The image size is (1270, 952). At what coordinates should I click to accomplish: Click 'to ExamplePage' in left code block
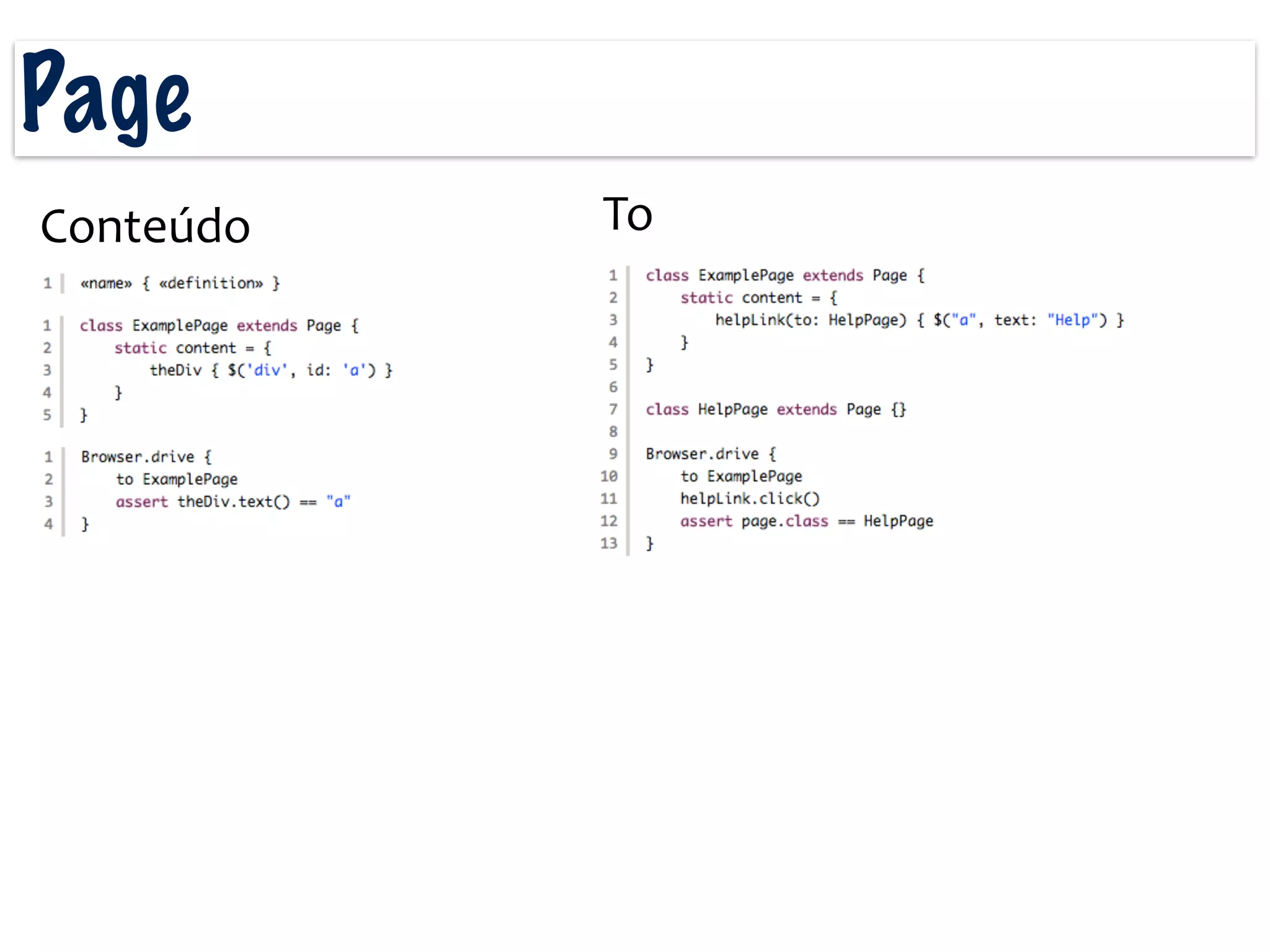pos(177,480)
